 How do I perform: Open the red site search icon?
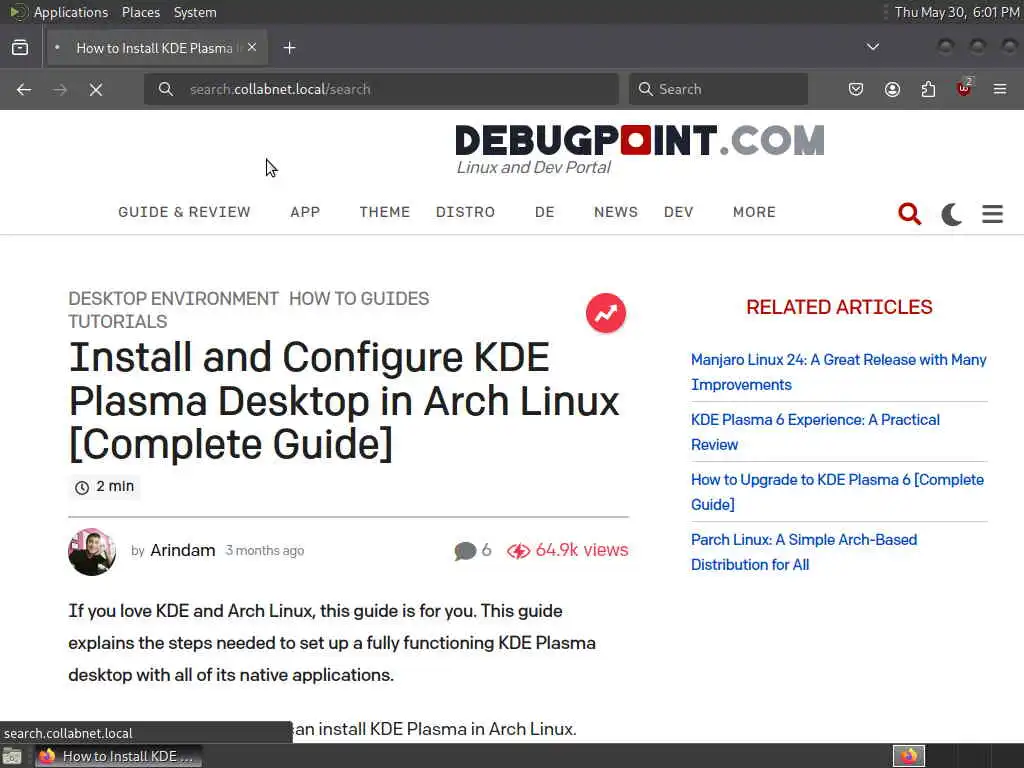pos(910,214)
